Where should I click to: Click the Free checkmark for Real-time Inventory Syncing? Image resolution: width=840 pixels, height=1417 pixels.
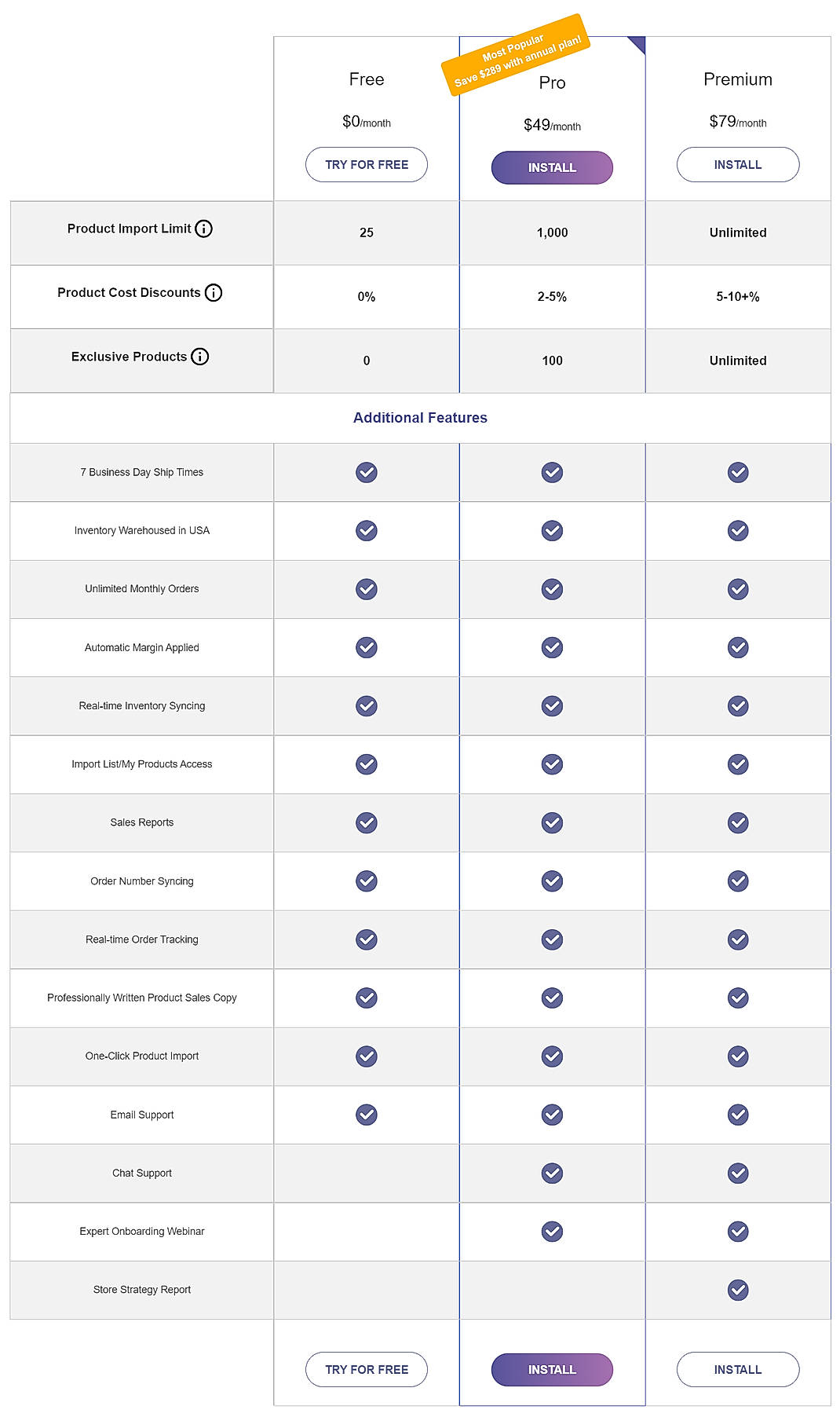pyautogui.click(x=366, y=706)
